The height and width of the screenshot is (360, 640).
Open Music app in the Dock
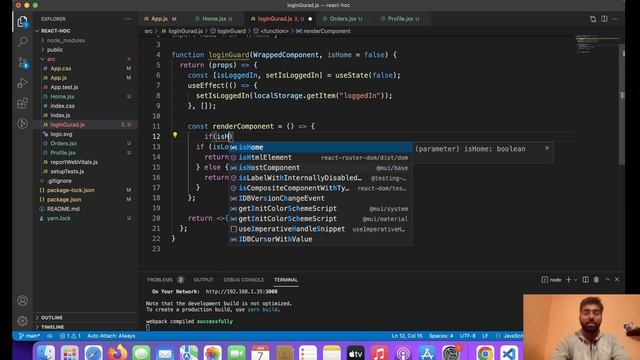click(x=379, y=353)
